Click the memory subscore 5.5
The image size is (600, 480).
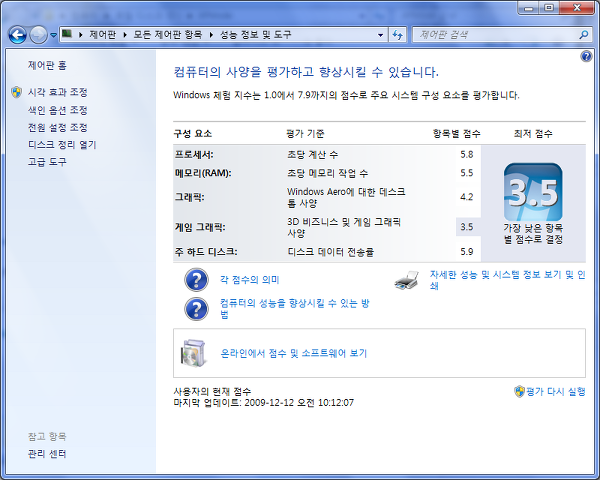click(466, 173)
